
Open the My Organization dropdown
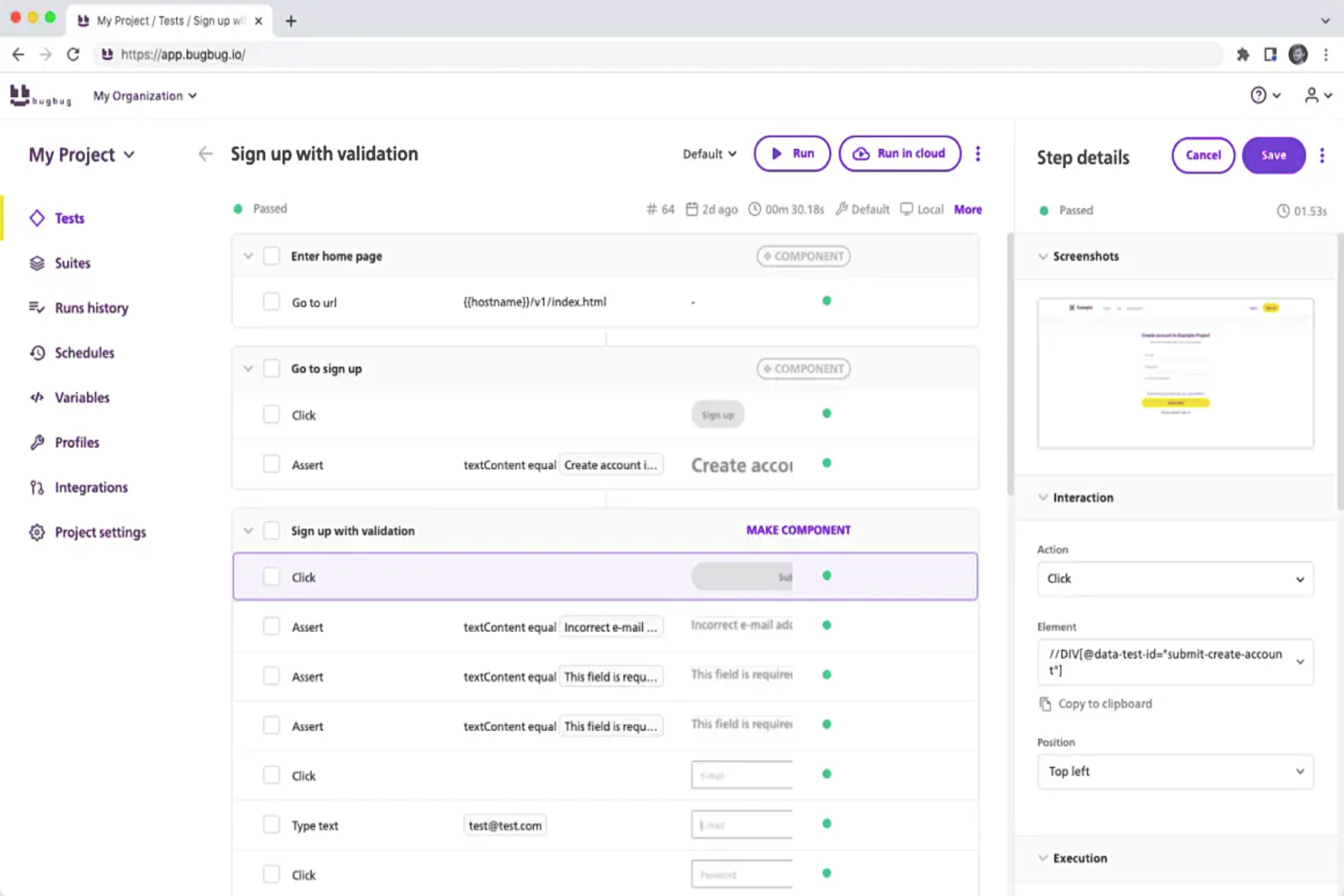coord(145,95)
